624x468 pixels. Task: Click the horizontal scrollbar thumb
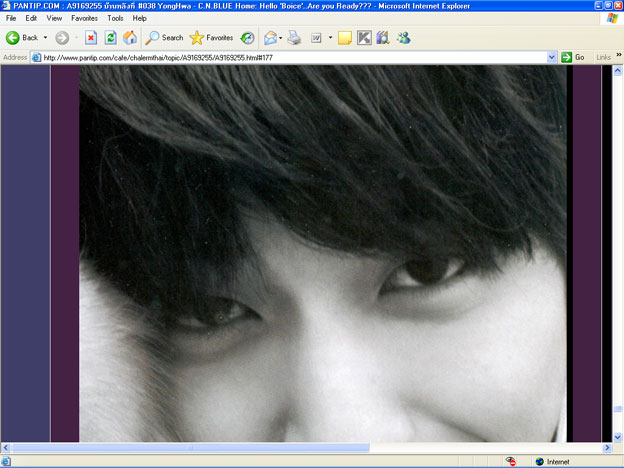(191, 448)
